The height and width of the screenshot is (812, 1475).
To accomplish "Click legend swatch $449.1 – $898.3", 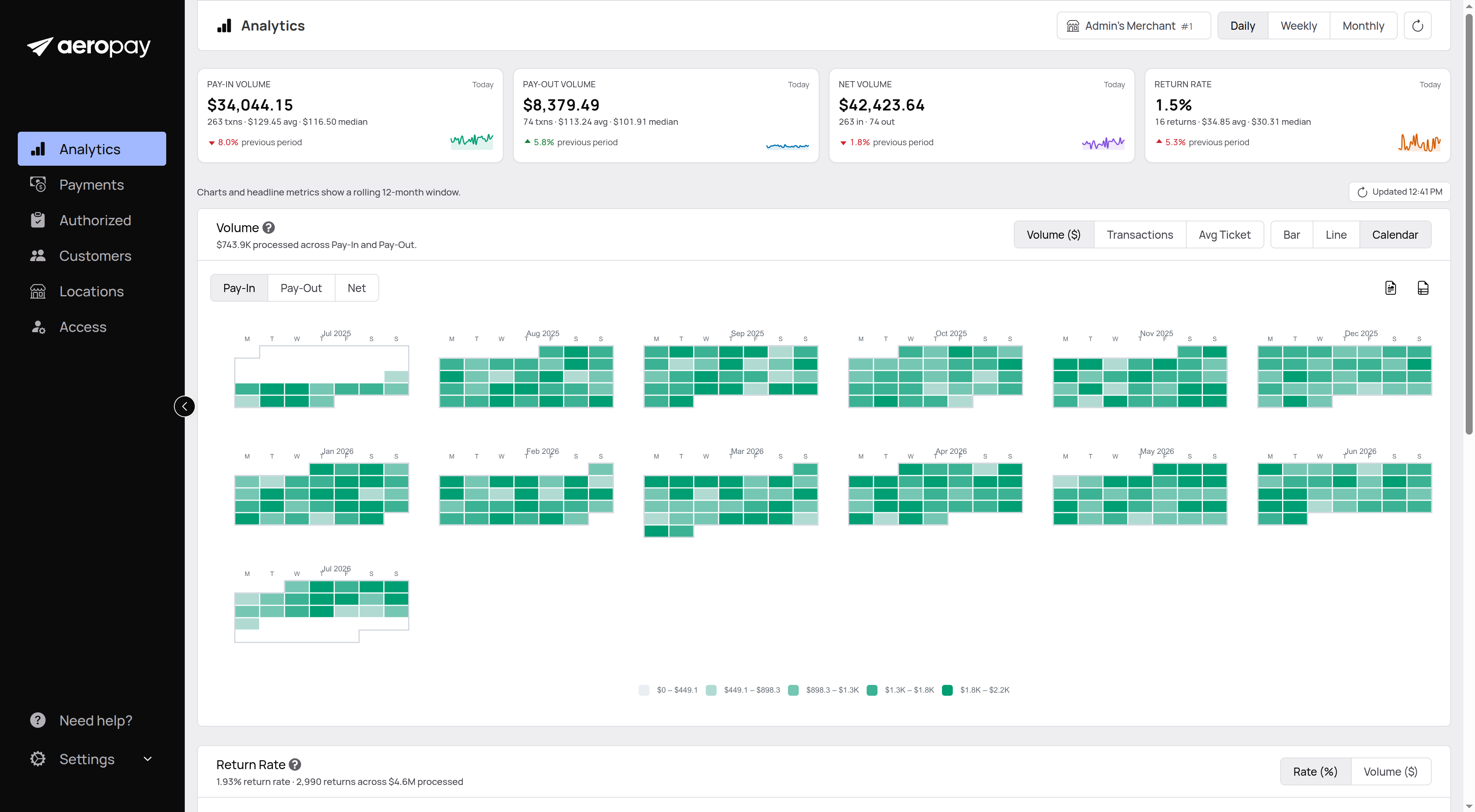I will [x=711, y=690].
